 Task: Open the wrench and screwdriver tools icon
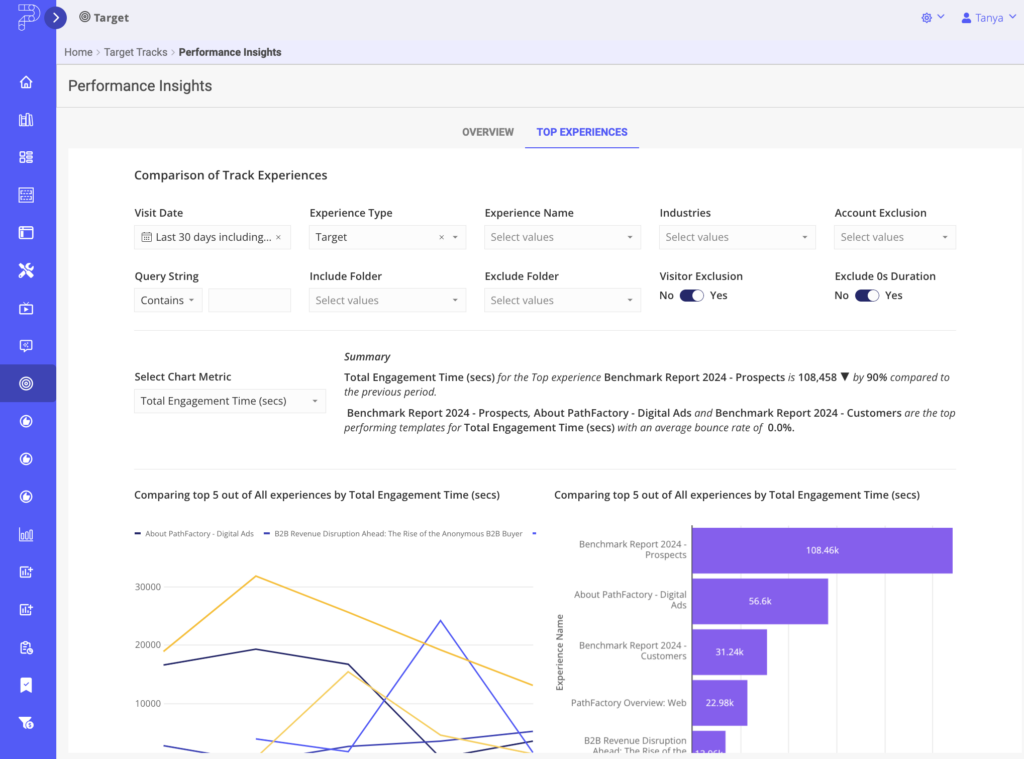pos(26,270)
